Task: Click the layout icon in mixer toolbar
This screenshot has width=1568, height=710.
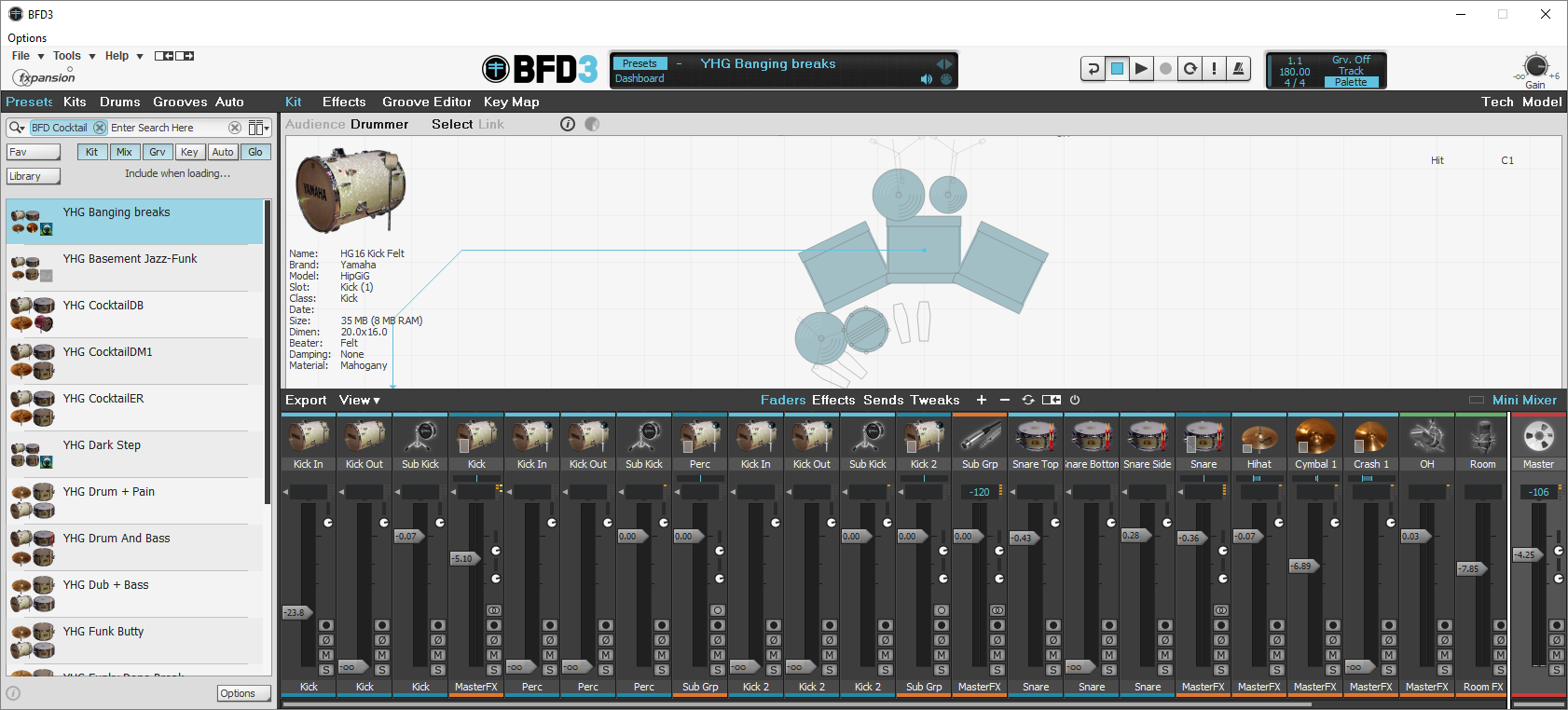Action: point(1052,400)
